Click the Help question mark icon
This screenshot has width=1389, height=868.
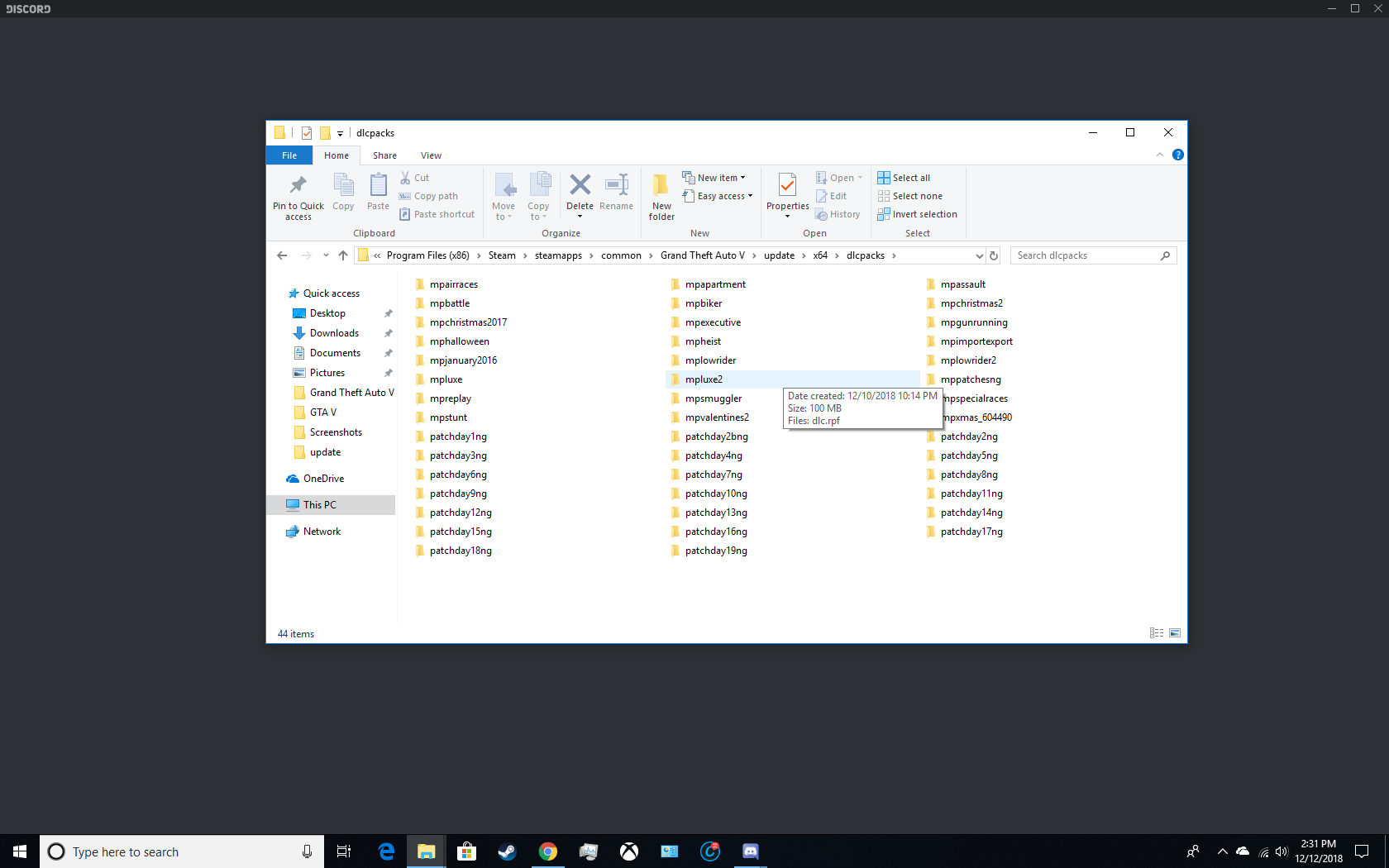click(1178, 155)
